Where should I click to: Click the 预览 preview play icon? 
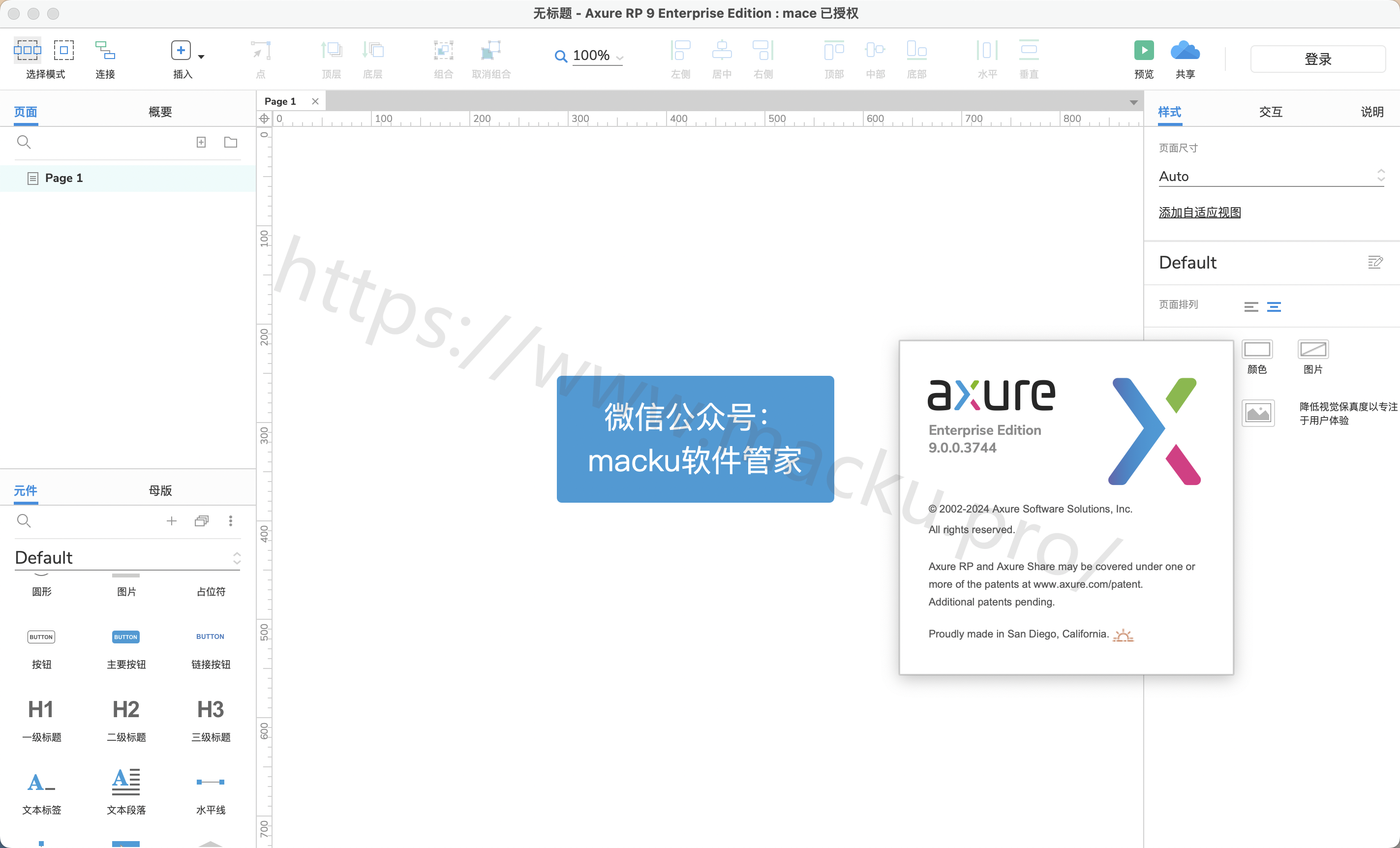[1144, 50]
